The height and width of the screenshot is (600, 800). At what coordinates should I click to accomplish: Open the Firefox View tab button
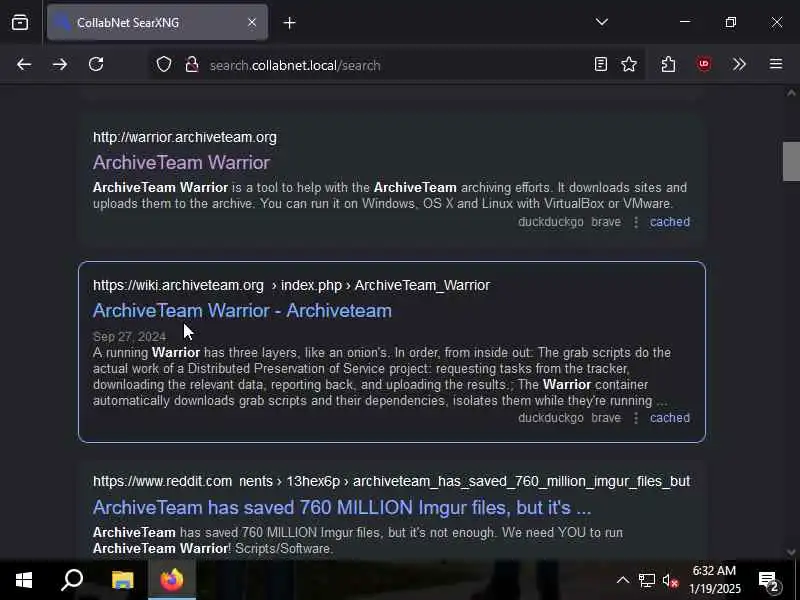tap(20, 22)
